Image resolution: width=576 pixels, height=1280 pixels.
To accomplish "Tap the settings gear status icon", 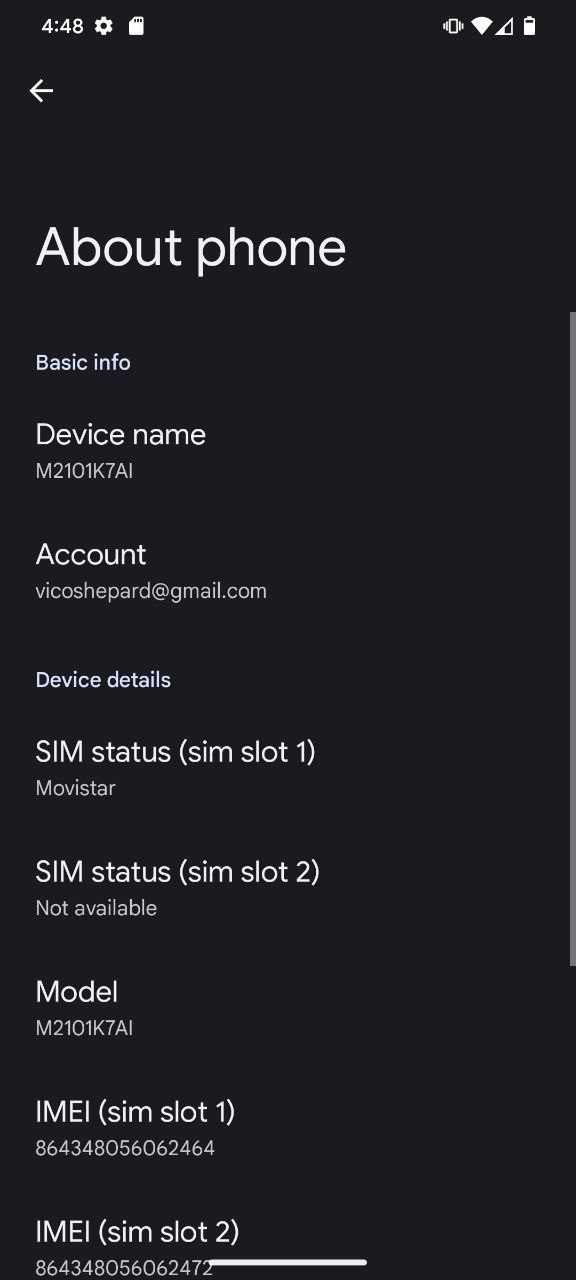I will coord(104,26).
